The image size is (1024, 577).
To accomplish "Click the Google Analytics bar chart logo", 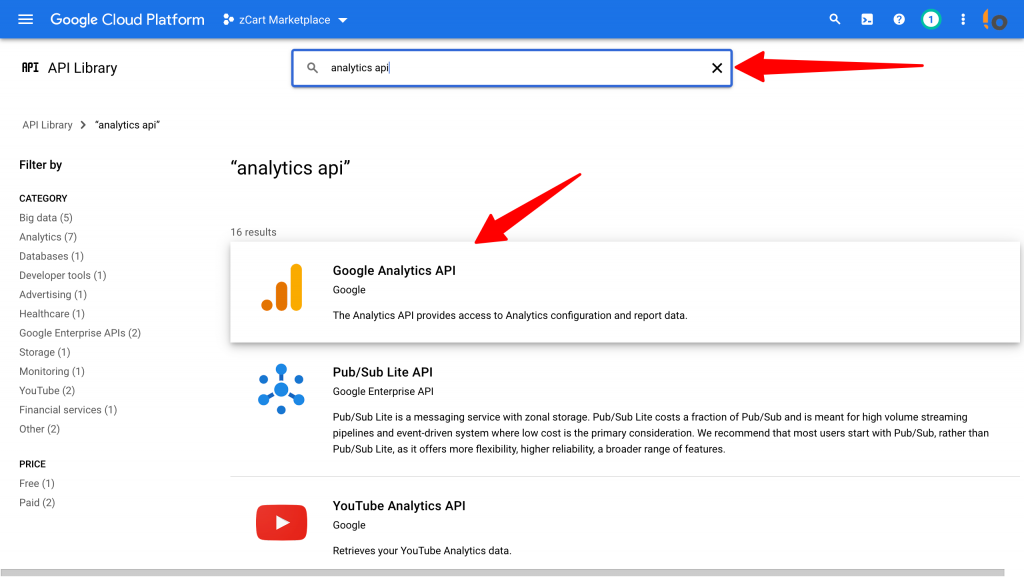I will 281,288.
